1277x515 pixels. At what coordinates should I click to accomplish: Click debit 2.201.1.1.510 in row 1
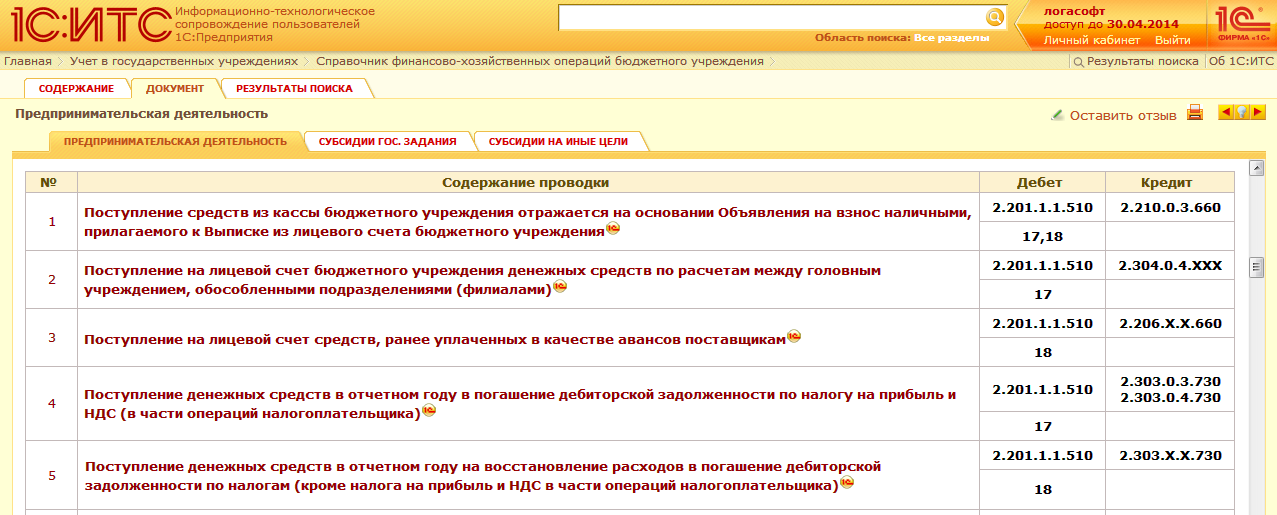click(1043, 208)
